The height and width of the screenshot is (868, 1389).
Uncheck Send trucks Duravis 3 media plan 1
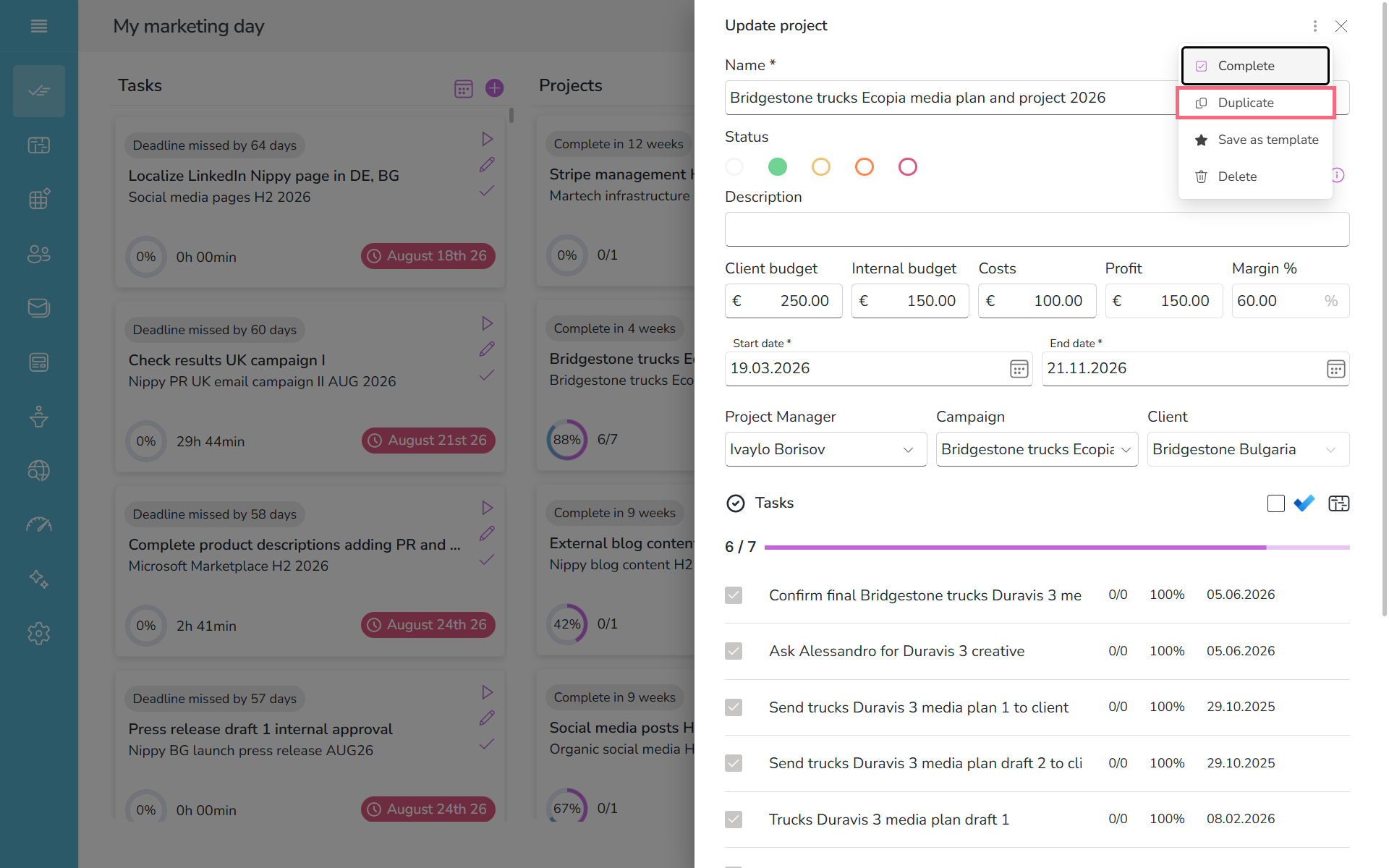coord(734,707)
